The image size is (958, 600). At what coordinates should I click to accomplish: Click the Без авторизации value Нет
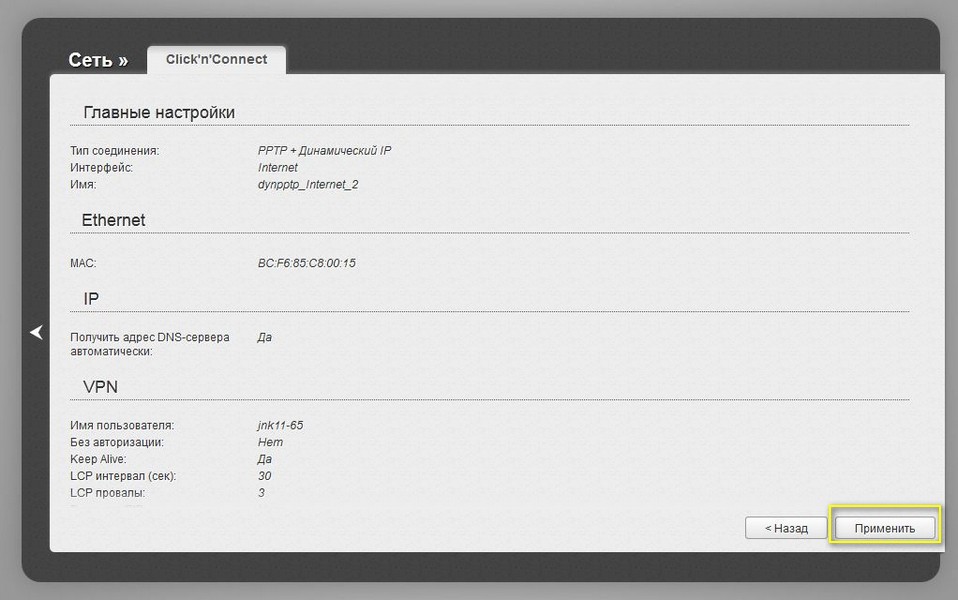[270, 442]
